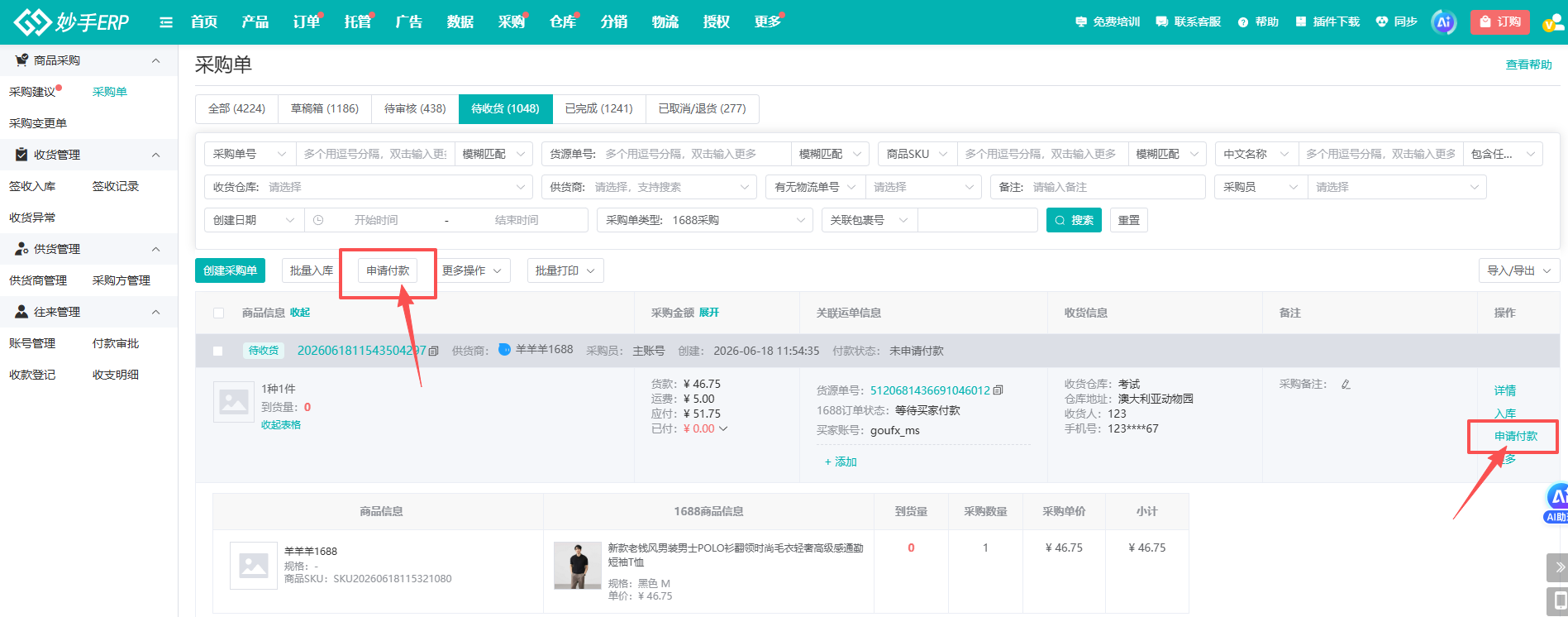Open 免费培训 in the header

1107,22
